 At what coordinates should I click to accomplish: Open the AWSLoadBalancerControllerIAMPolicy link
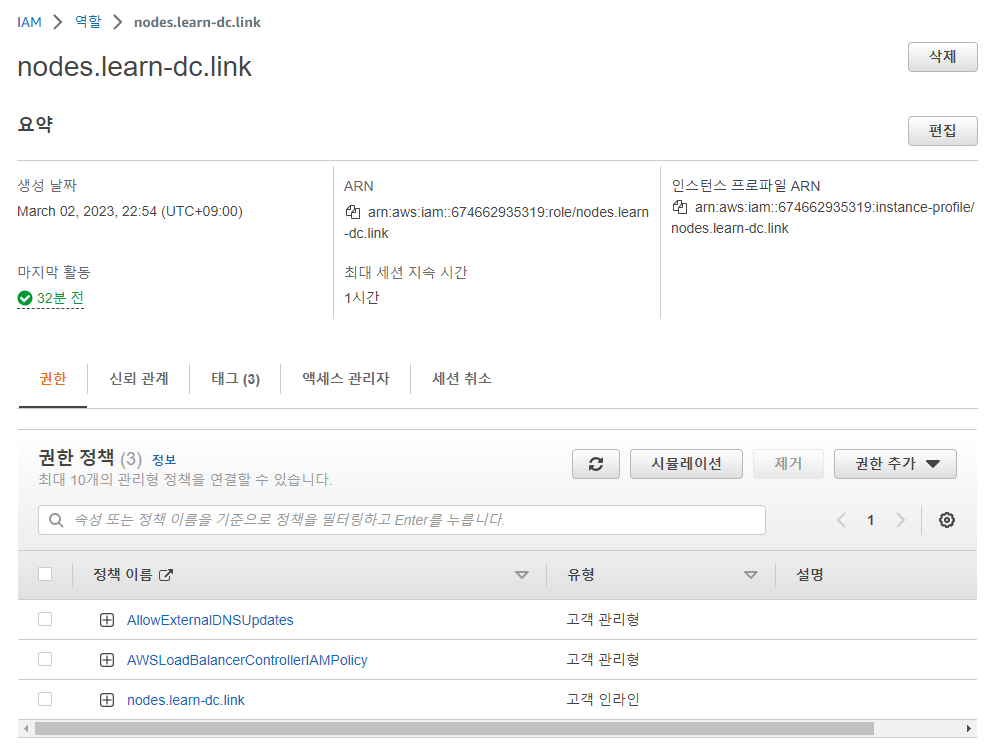pos(245,659)
